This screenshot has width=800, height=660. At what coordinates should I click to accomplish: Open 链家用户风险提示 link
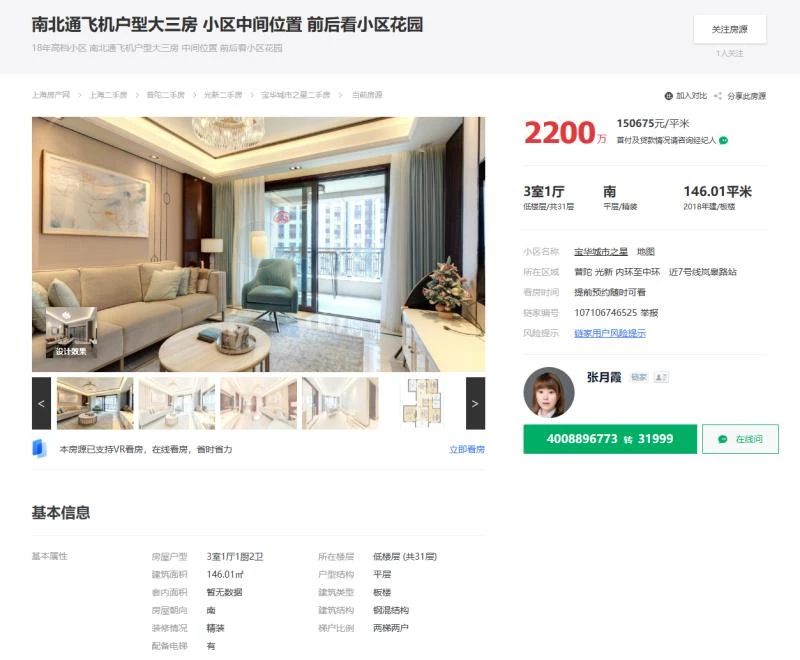click(610, 333)
